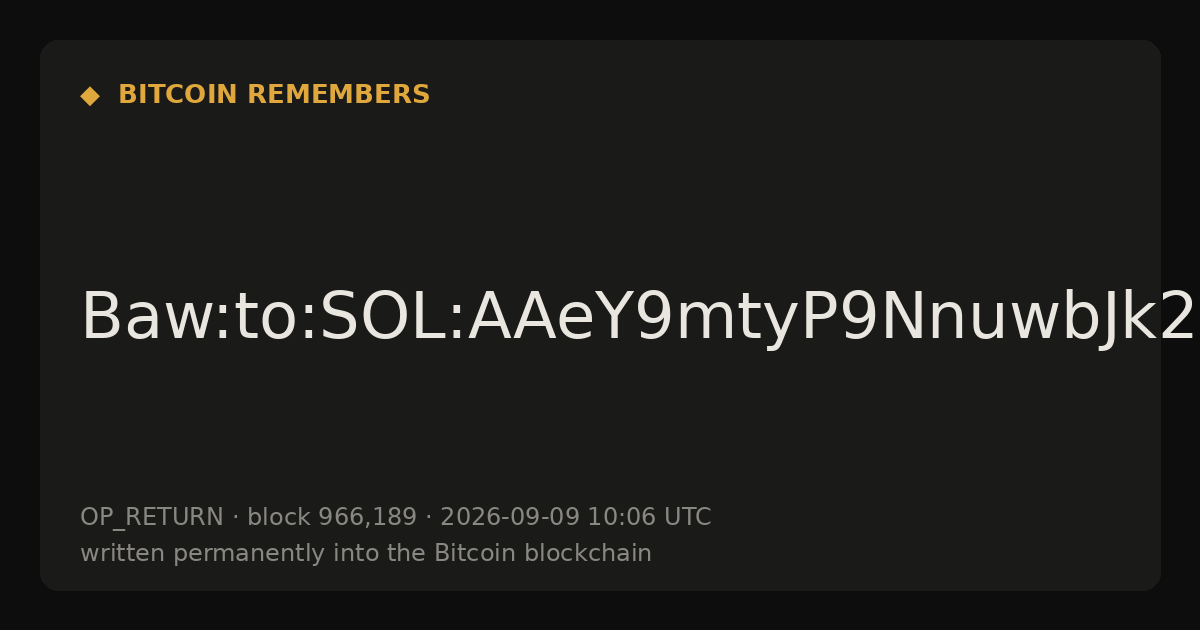Viewport: 1200px width, 630px height.
Task: Click the OP_RETURN label
Action: pos(152,518)
